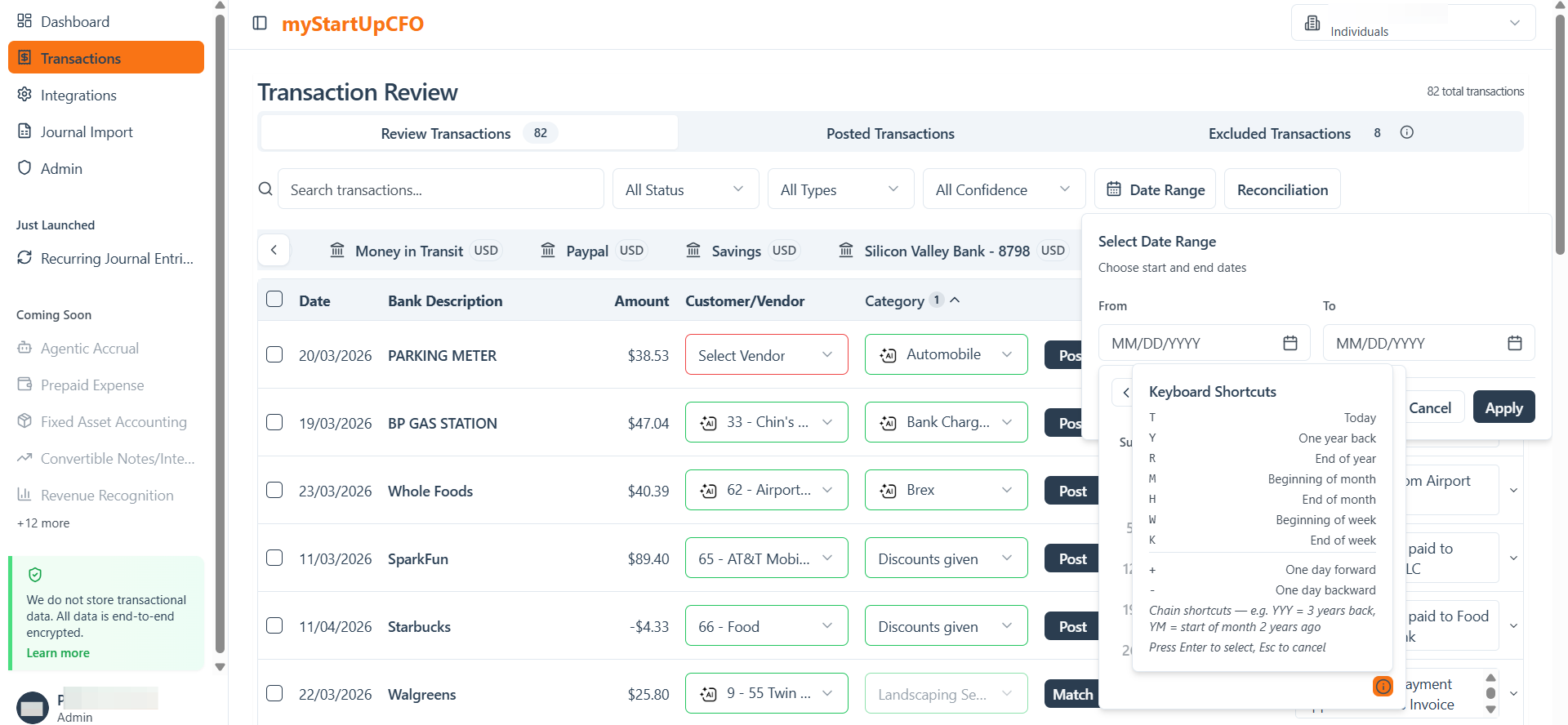Click Cancel in date range panel
Viewport: 1568px width, 725px height.
tap(1430, 407)
